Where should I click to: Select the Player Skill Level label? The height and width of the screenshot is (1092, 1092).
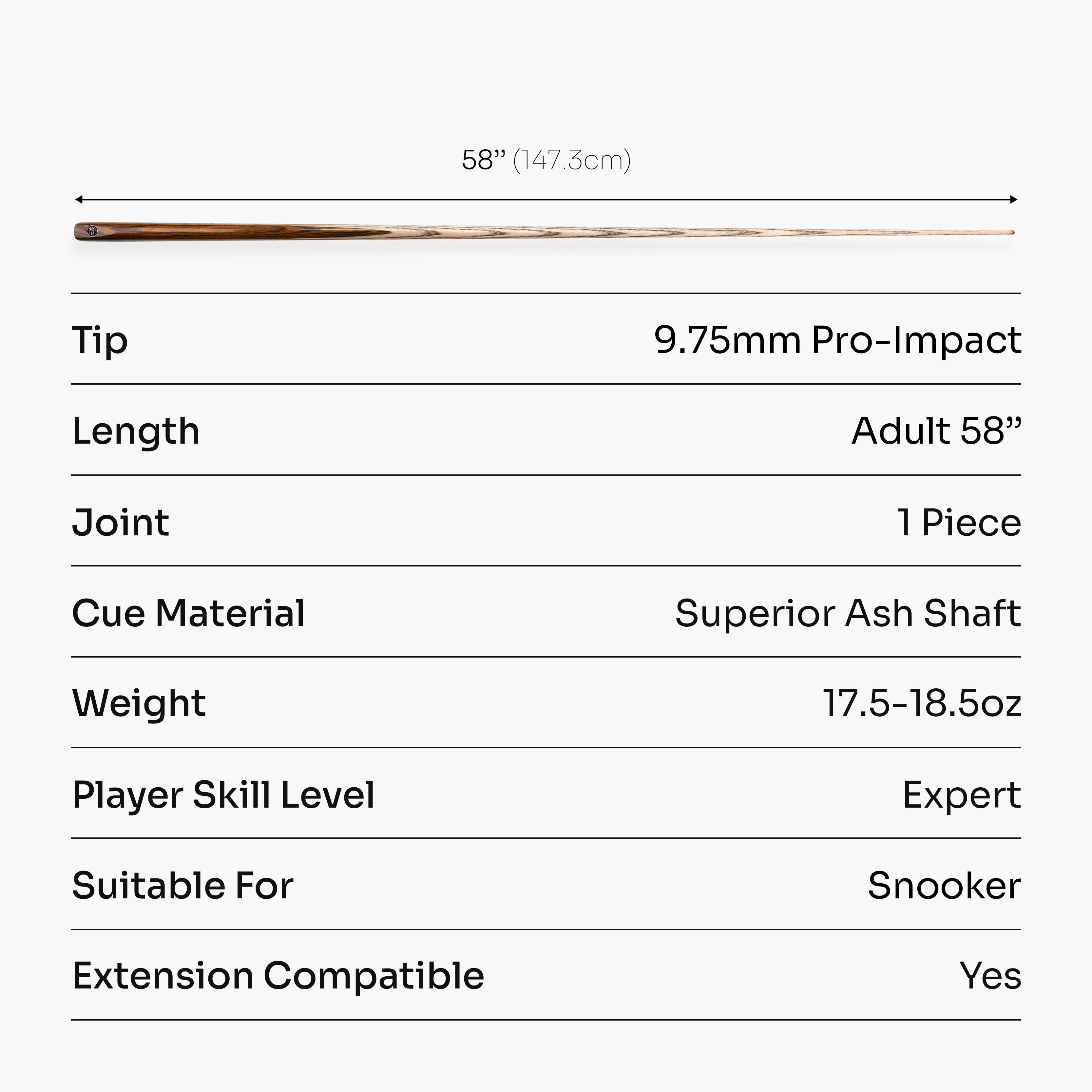pos(223,796)
